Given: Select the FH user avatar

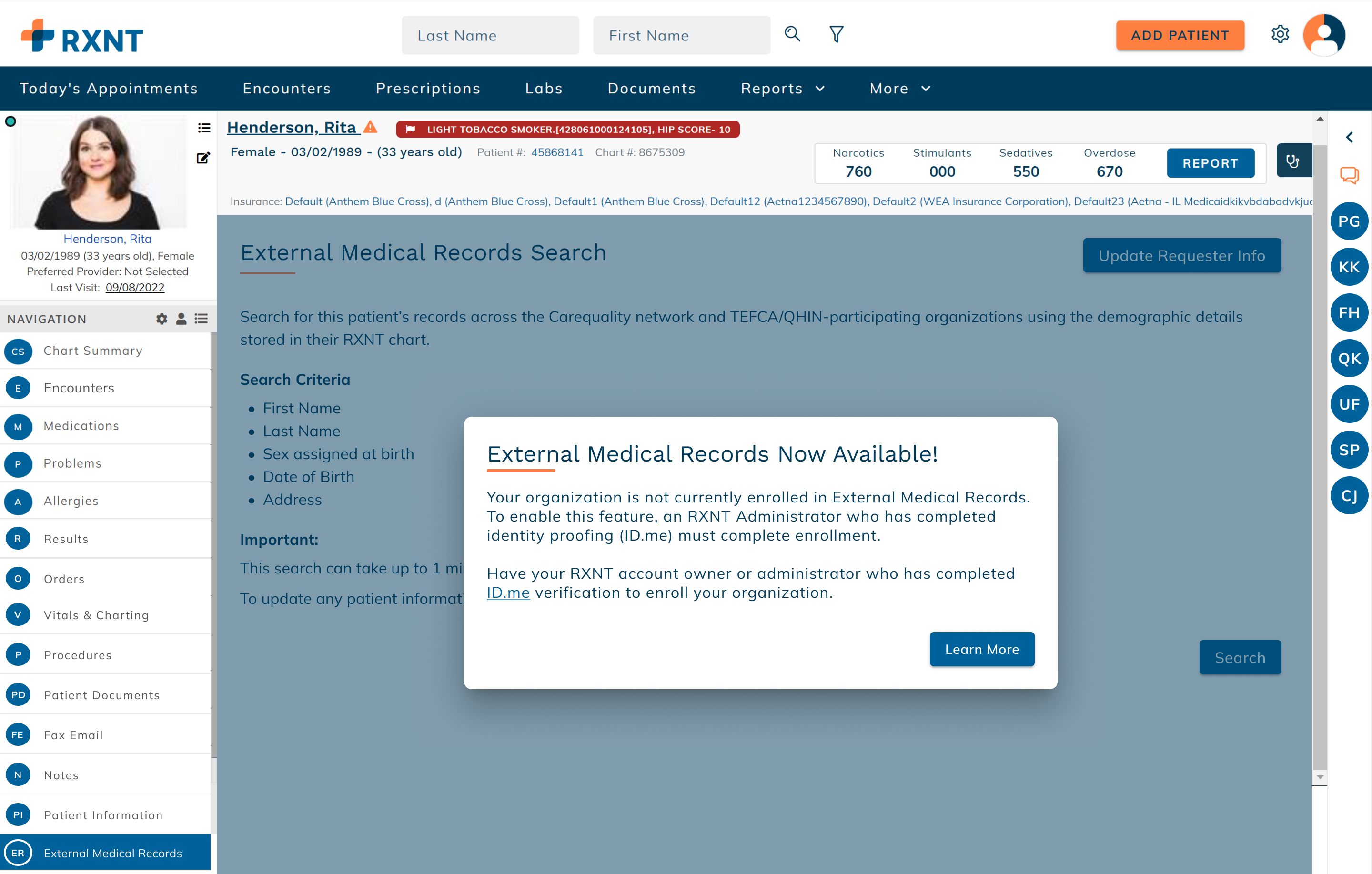Looking at the screenshot, I should [x=1349, y=313].
